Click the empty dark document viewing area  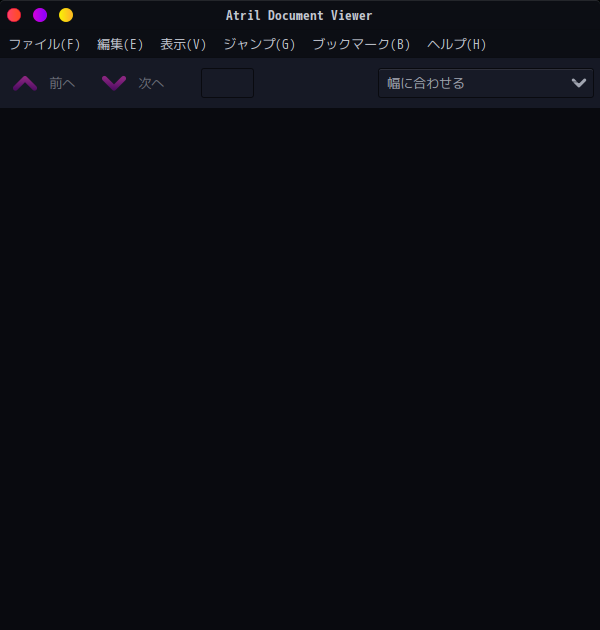pos(300,369)
